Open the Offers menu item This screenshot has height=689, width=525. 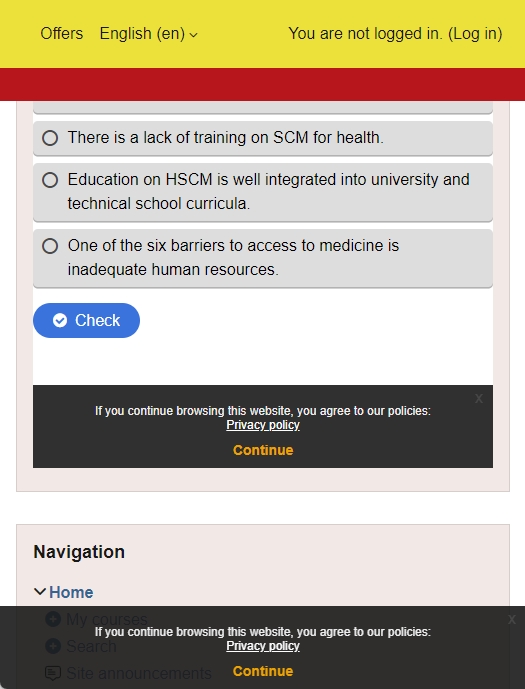[62, 34]
